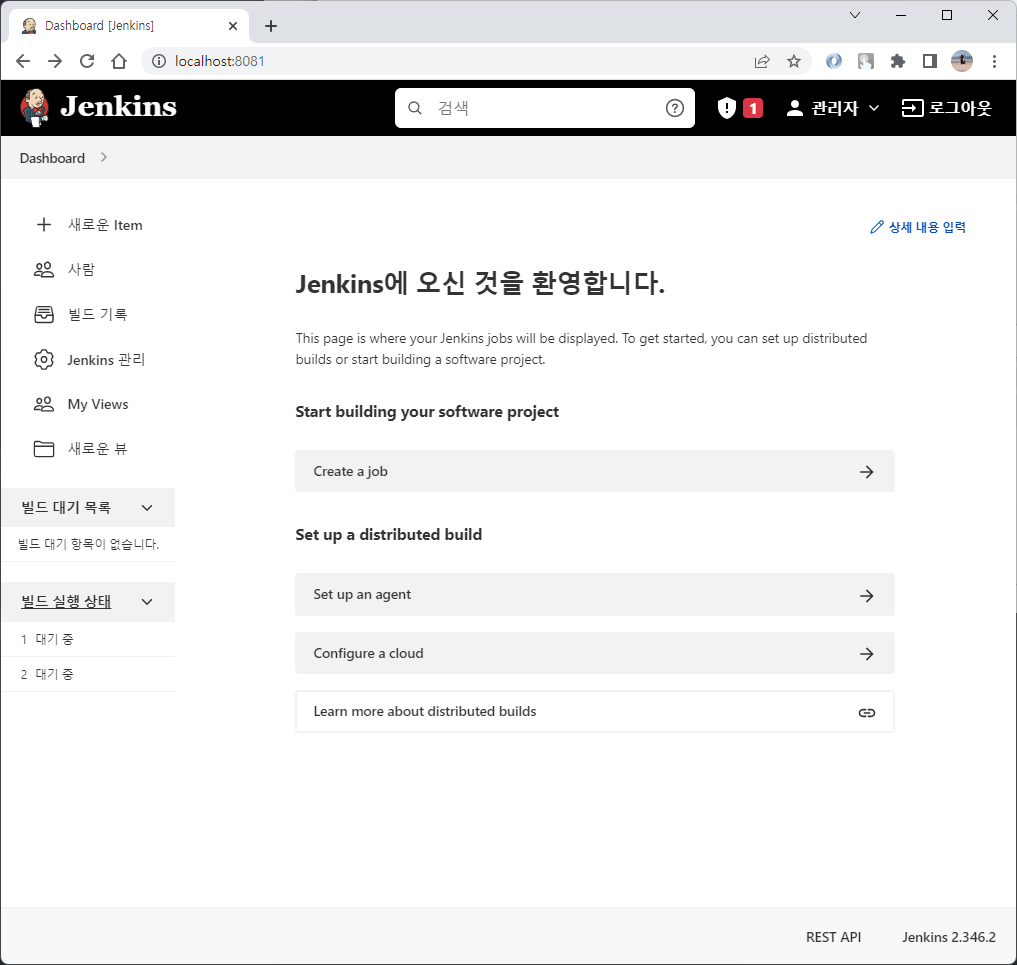Image resolution: width=1017 pixels, height=965 pixels.
Task: View site information icon in address bar
Action: 159,61
